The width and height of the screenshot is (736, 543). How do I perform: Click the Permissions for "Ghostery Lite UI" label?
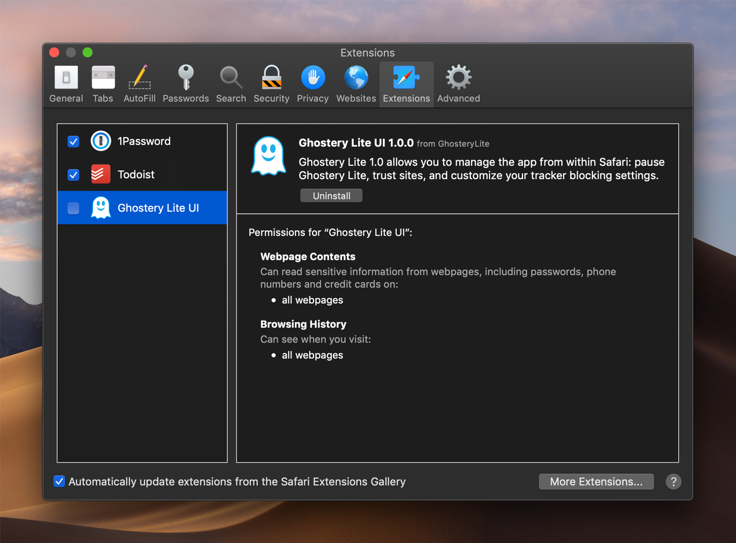click(330, 233)
